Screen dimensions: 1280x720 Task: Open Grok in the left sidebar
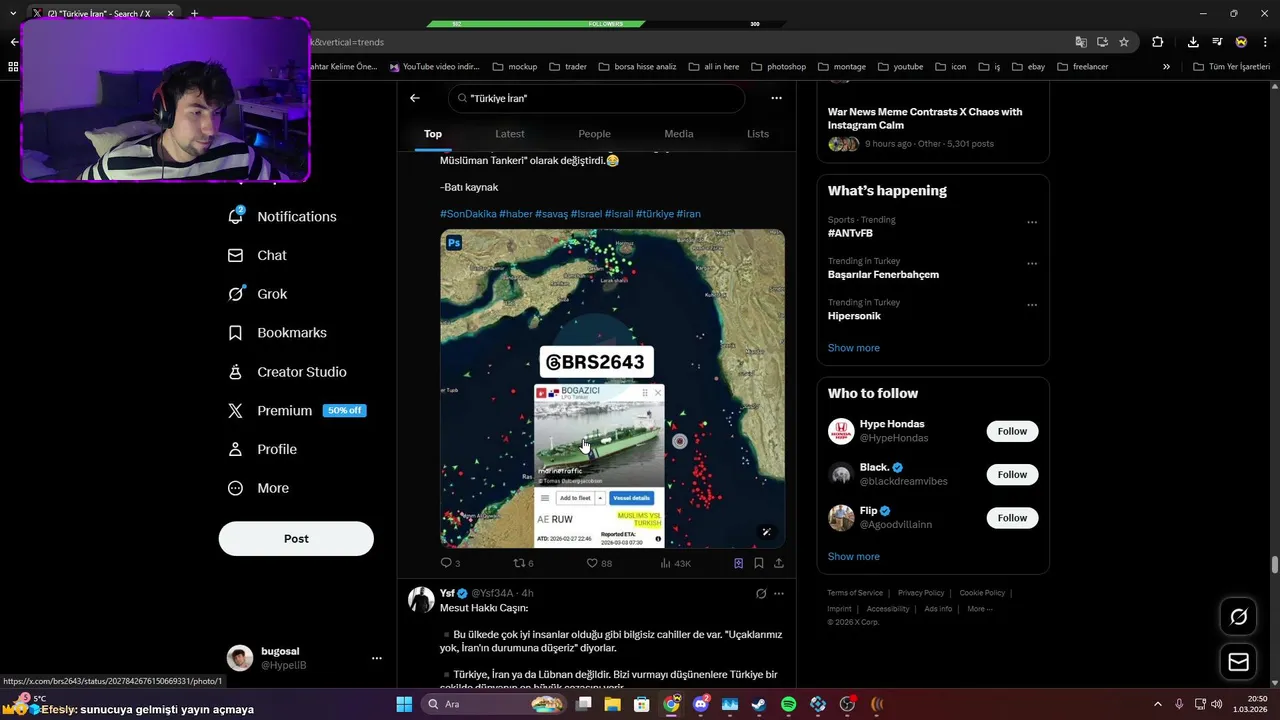[x=257, y=294]
